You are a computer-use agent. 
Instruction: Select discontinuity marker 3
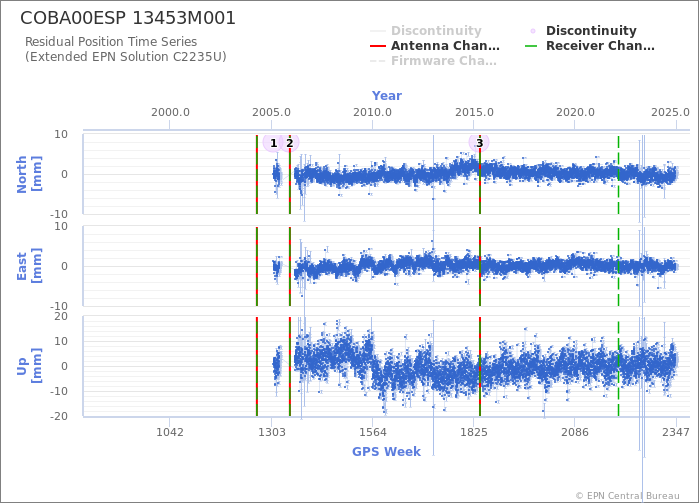click(479, 143)
